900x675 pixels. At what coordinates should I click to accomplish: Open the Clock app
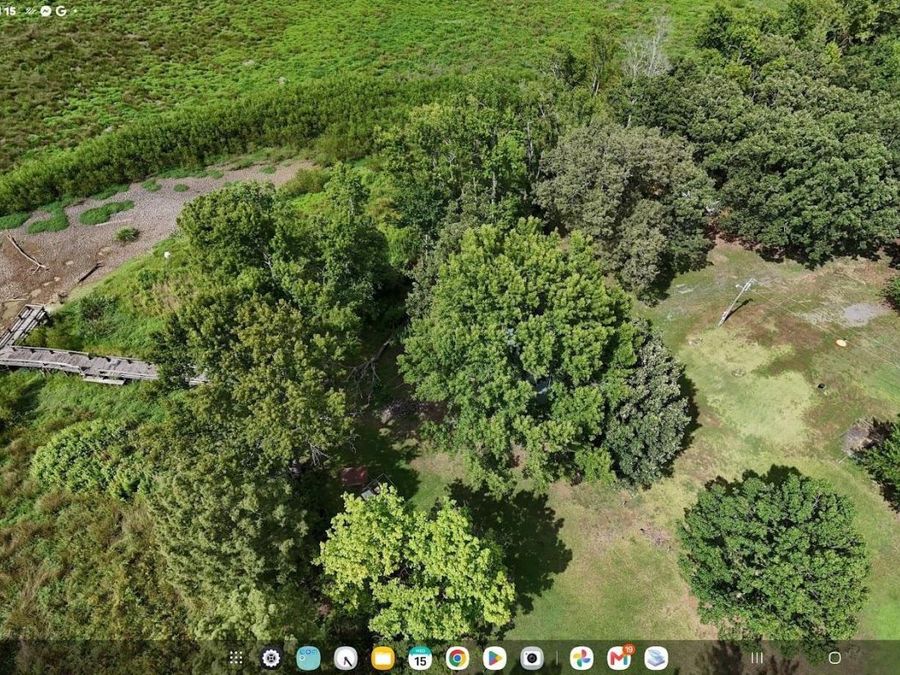346,658
